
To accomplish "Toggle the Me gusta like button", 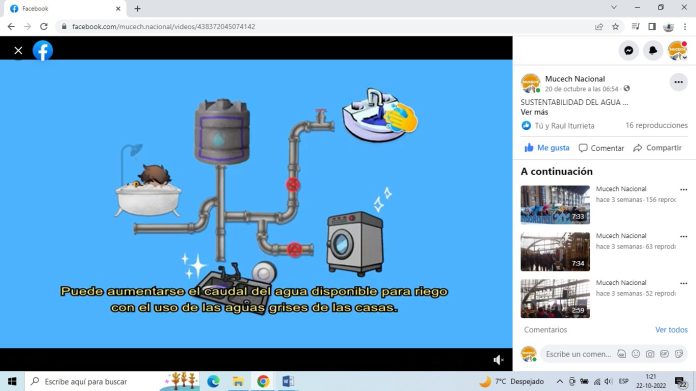I will [x=547, y=148].
